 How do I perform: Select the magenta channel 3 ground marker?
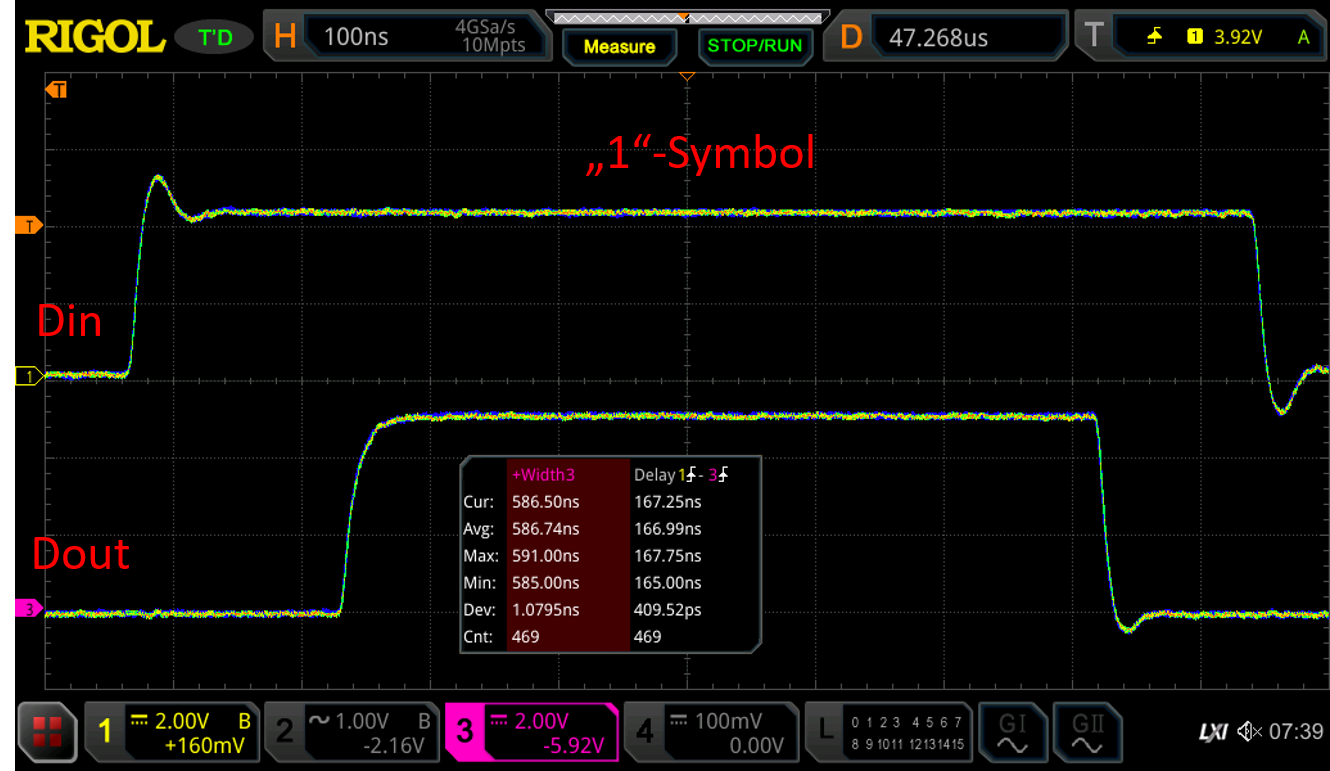pyautogui.click(x=28, y=608)
